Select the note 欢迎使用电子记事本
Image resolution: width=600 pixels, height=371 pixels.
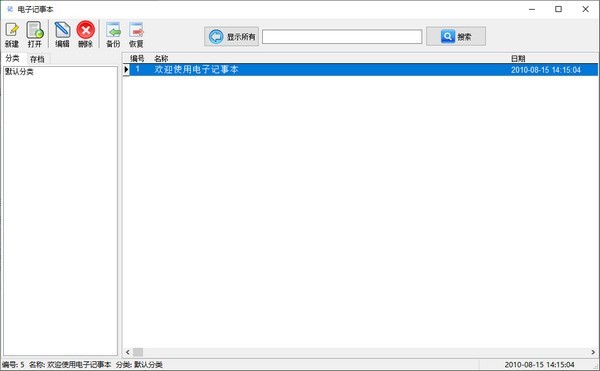(x=196, y=70)
